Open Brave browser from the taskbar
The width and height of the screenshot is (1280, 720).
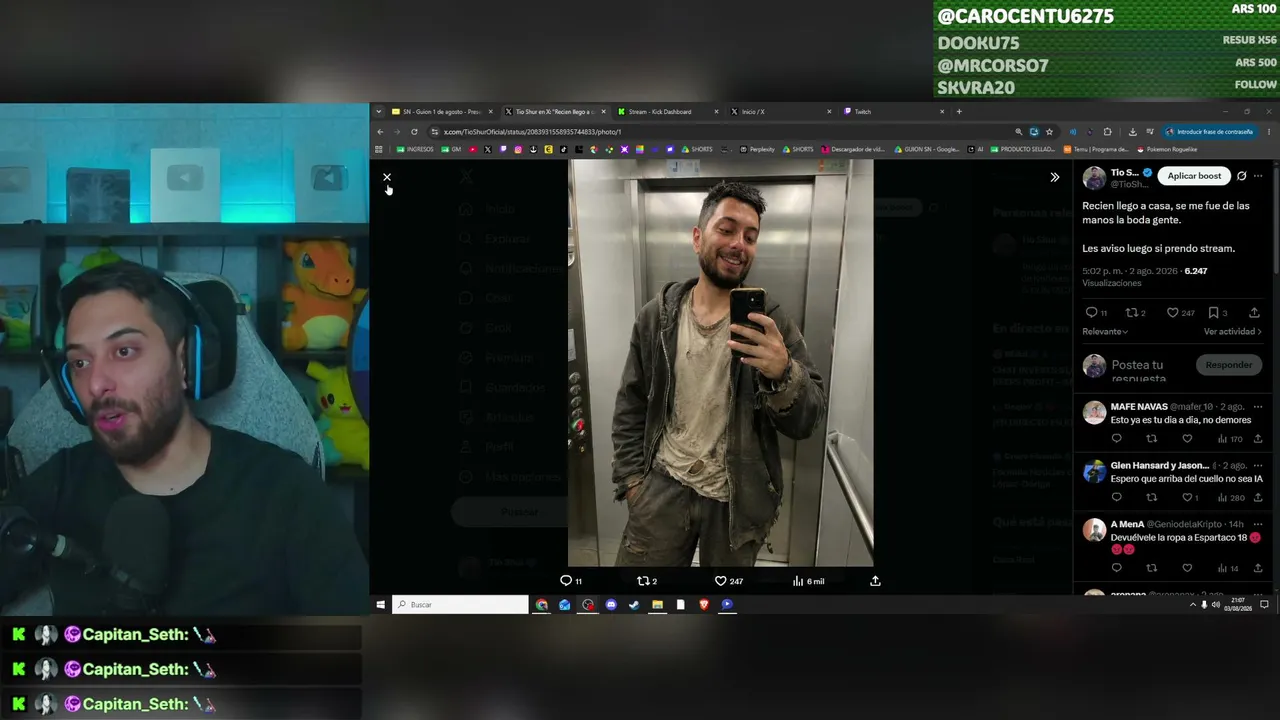pyautogui.click(x=704, y=604)
